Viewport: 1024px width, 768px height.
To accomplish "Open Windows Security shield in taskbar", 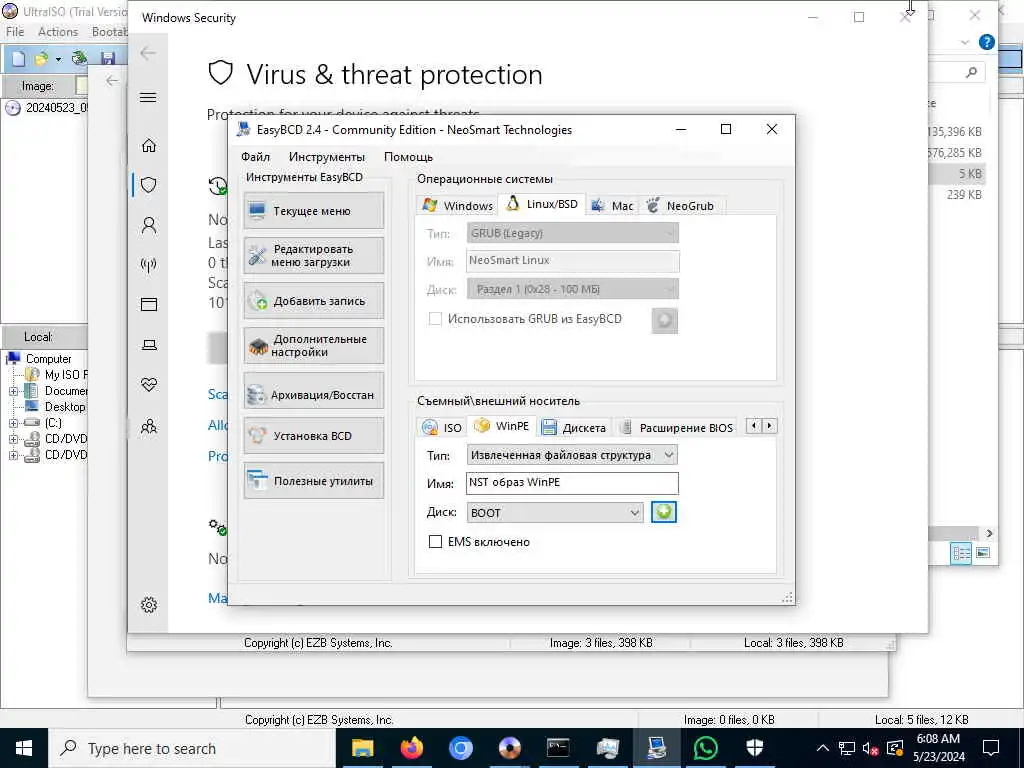I will tap(754, 748).
